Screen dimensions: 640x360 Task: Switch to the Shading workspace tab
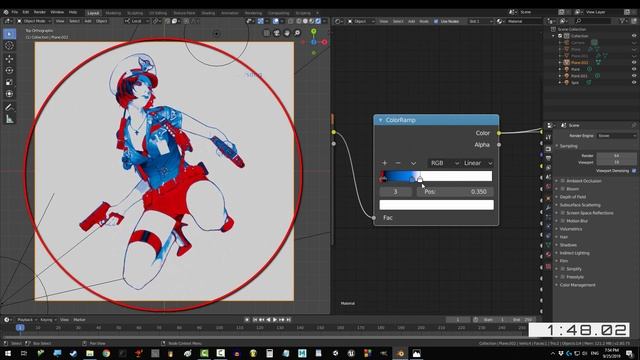pos(208,13)
